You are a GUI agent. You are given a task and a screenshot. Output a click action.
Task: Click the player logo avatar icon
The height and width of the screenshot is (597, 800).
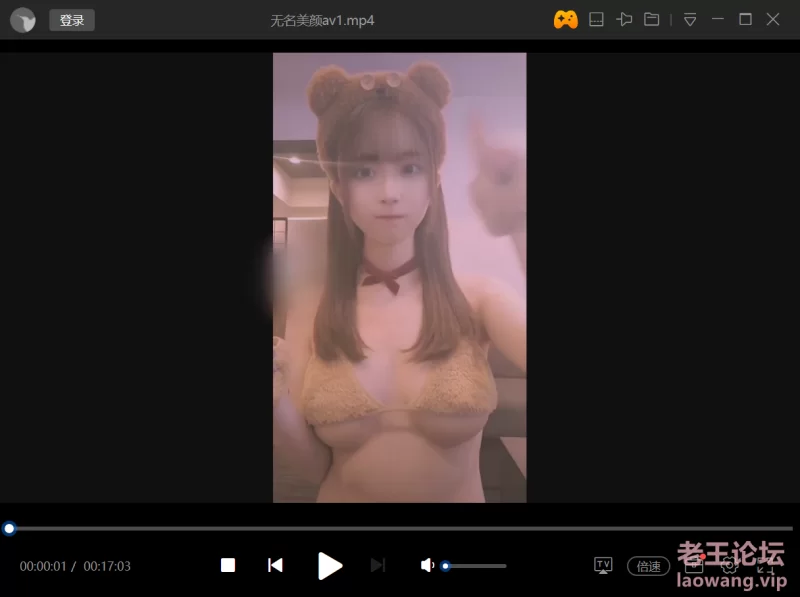point(22,20)
